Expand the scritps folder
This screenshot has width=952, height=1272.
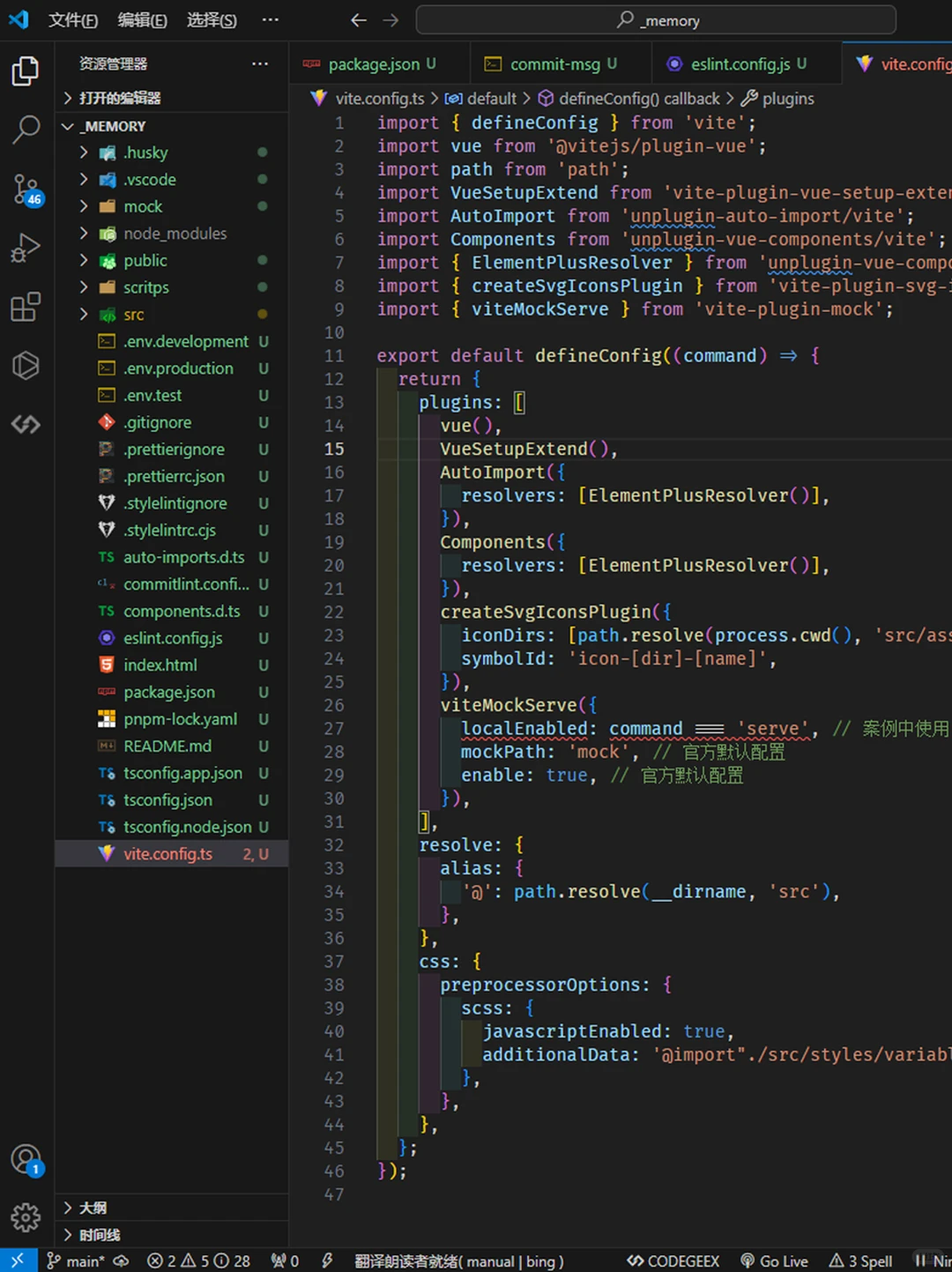[172, 287]
